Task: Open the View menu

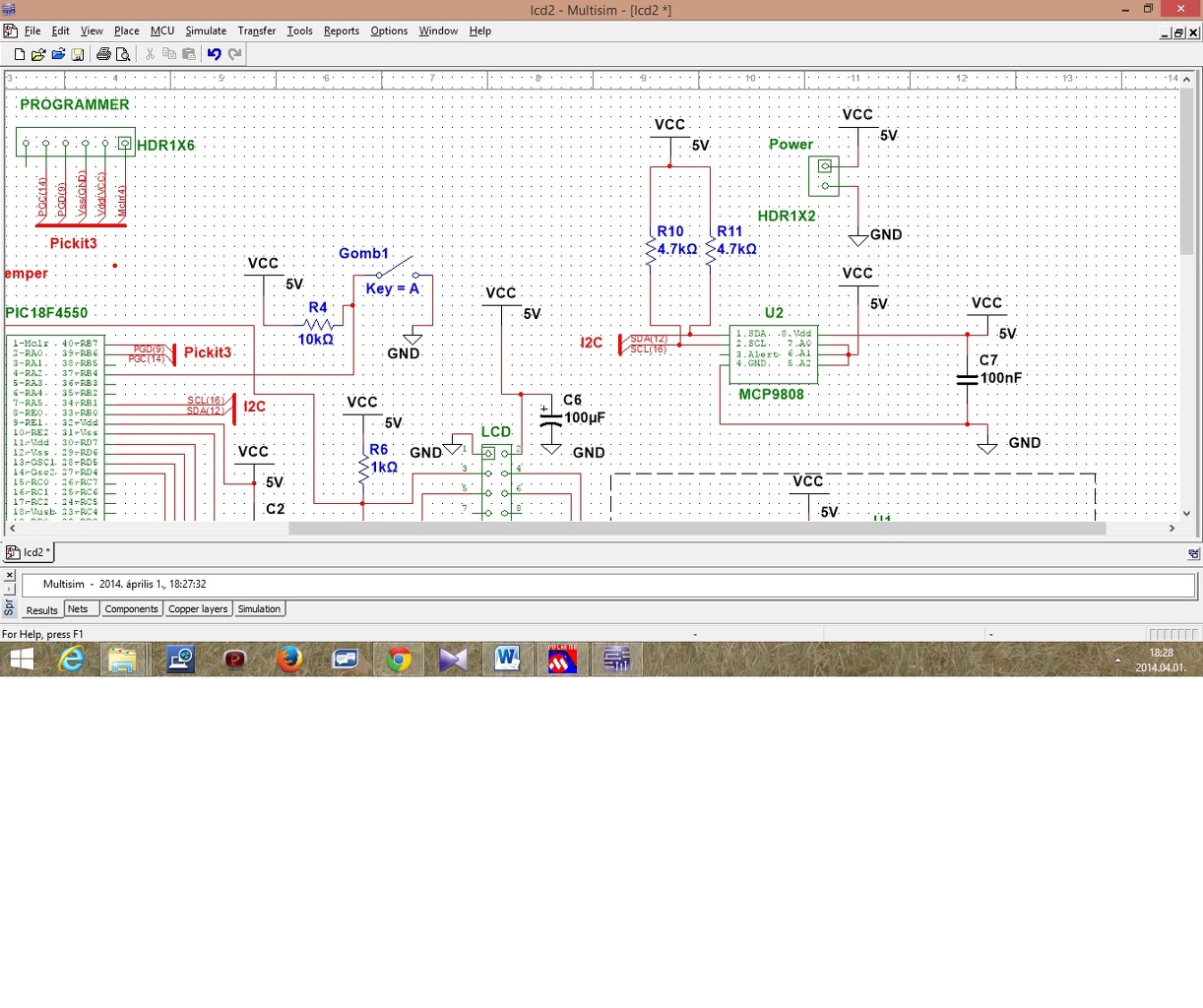Action: tap(92, 31)
